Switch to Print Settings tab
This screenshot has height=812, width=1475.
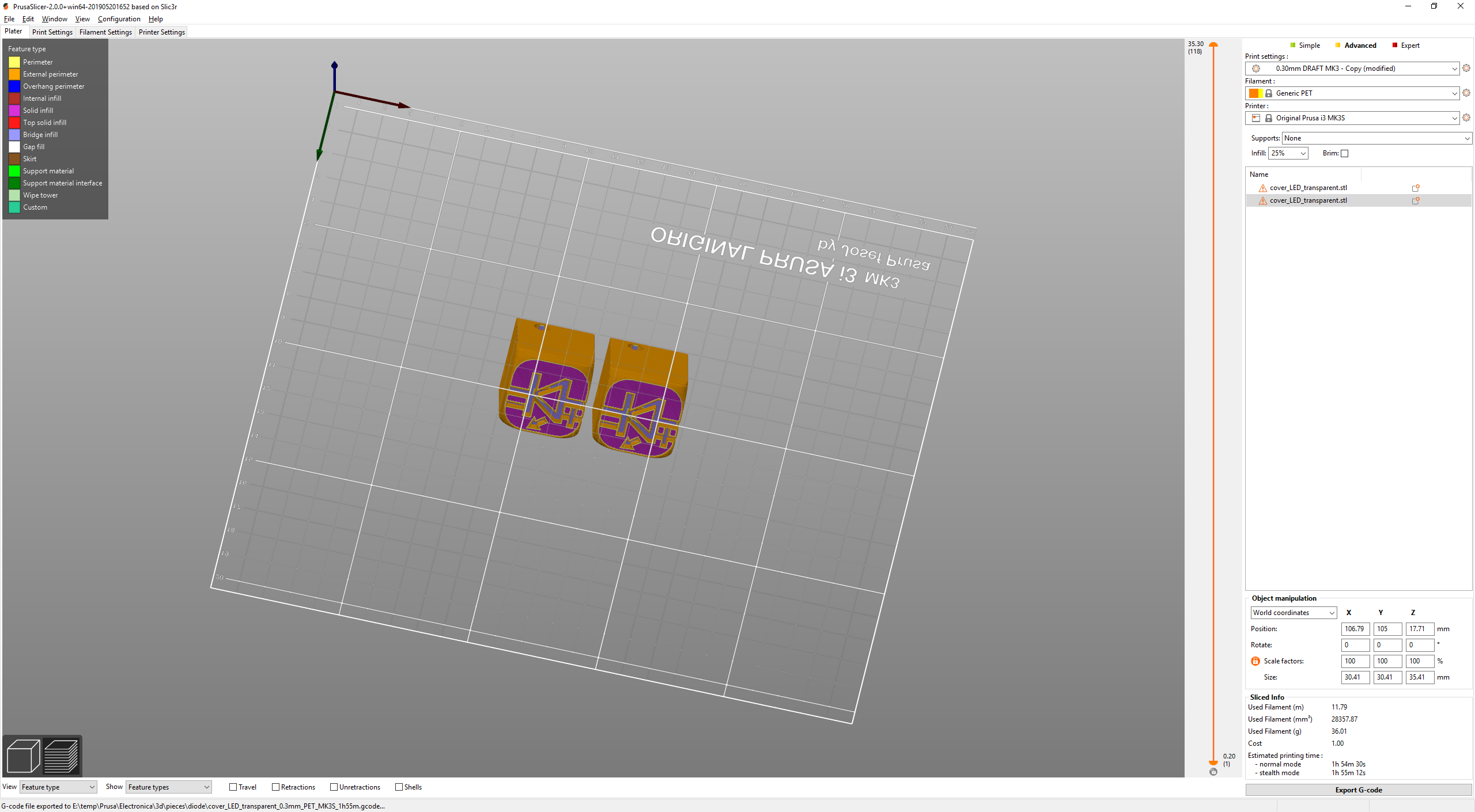pyautogui.click(x=52, y=32)
